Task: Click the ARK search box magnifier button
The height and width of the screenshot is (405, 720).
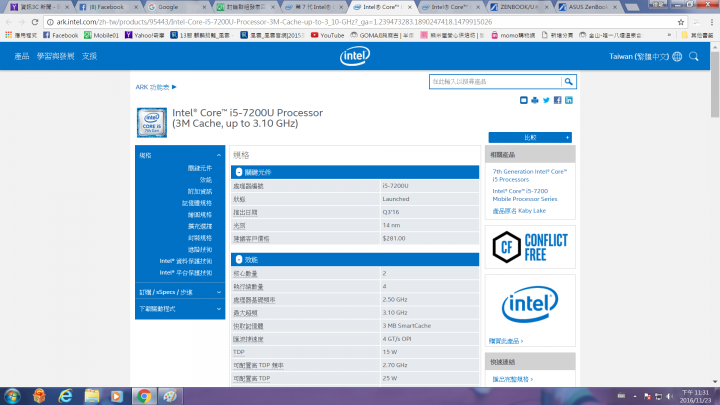Action: [568, 82]
